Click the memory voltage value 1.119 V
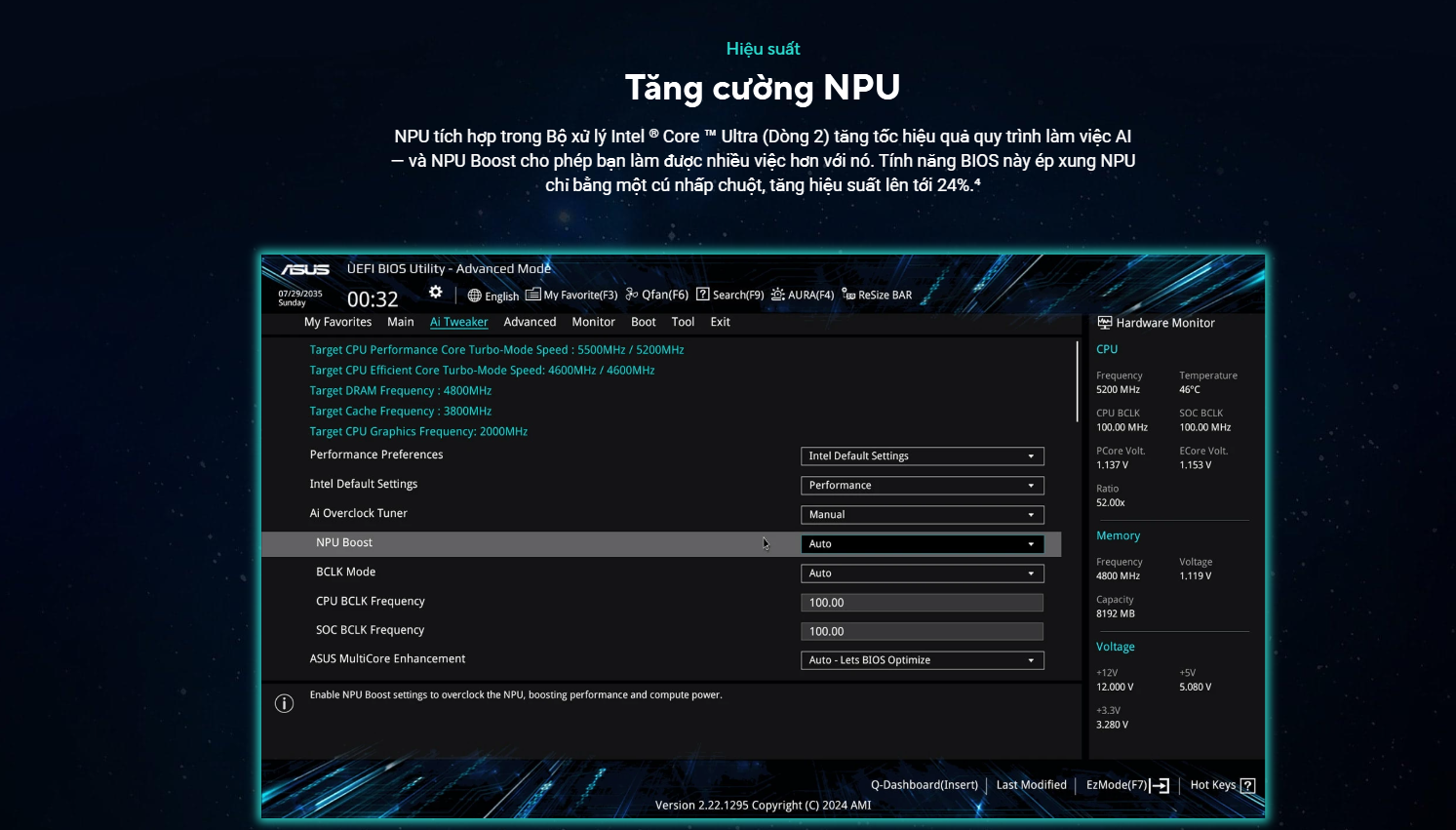The height and width of the screenshot is (830, 1456). point(1196,576)
